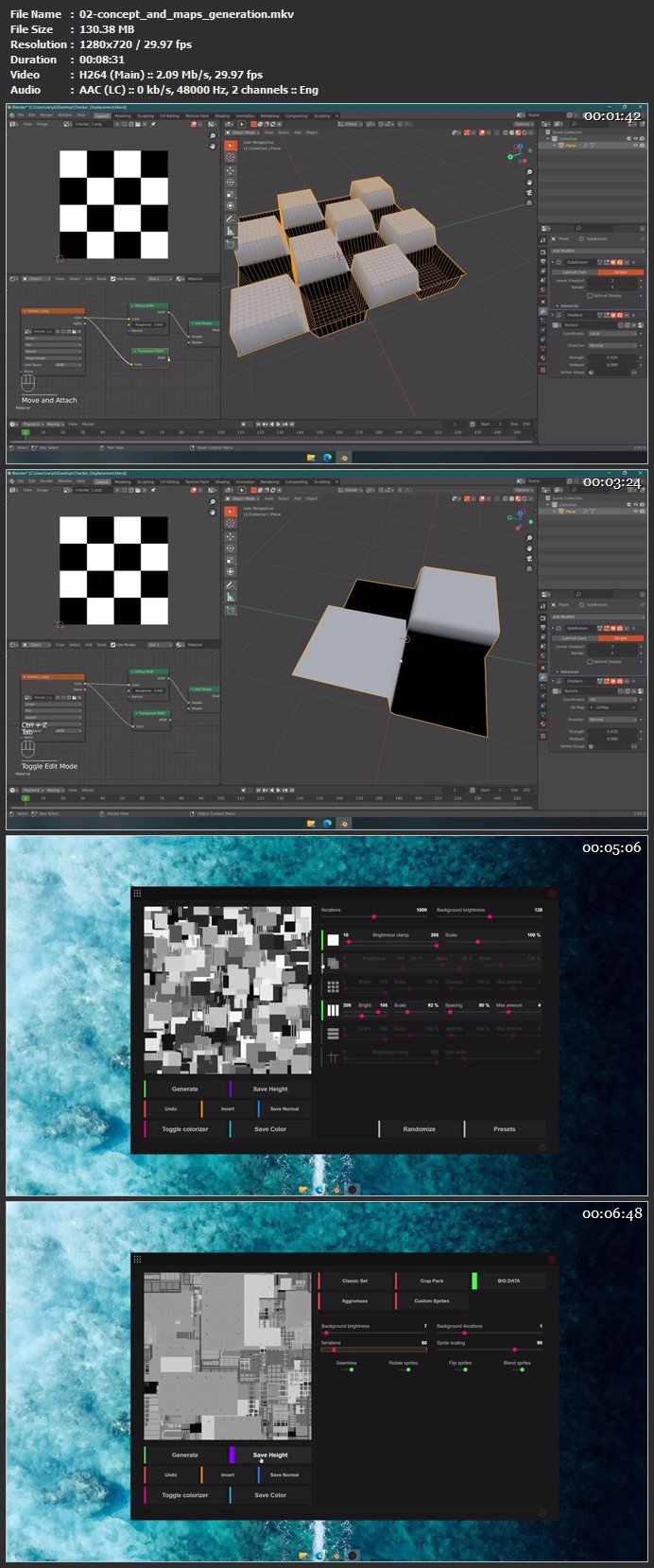Click Presets button in 00:05:06 generator

505,1128
